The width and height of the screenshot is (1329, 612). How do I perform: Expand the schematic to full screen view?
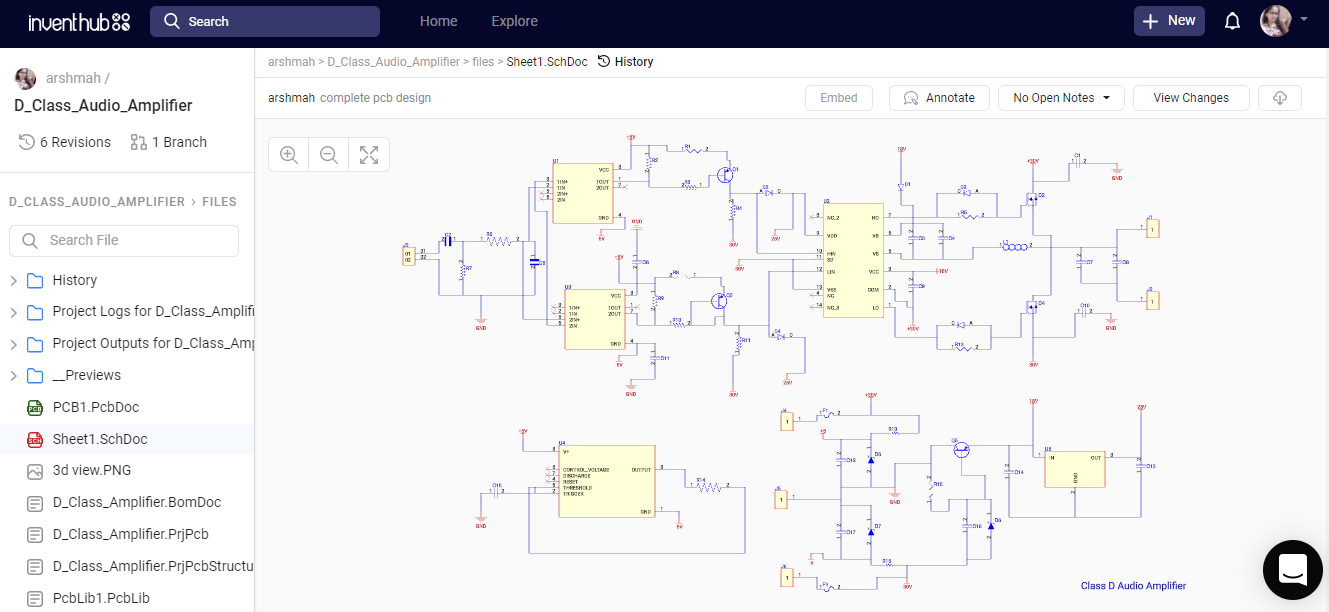point(368,154)
